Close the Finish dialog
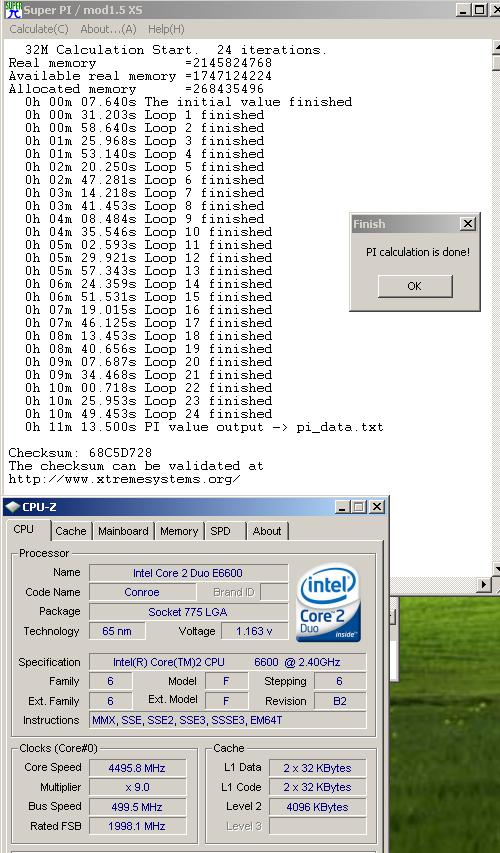This screenshot has height=853, width=500. (467, 224)
